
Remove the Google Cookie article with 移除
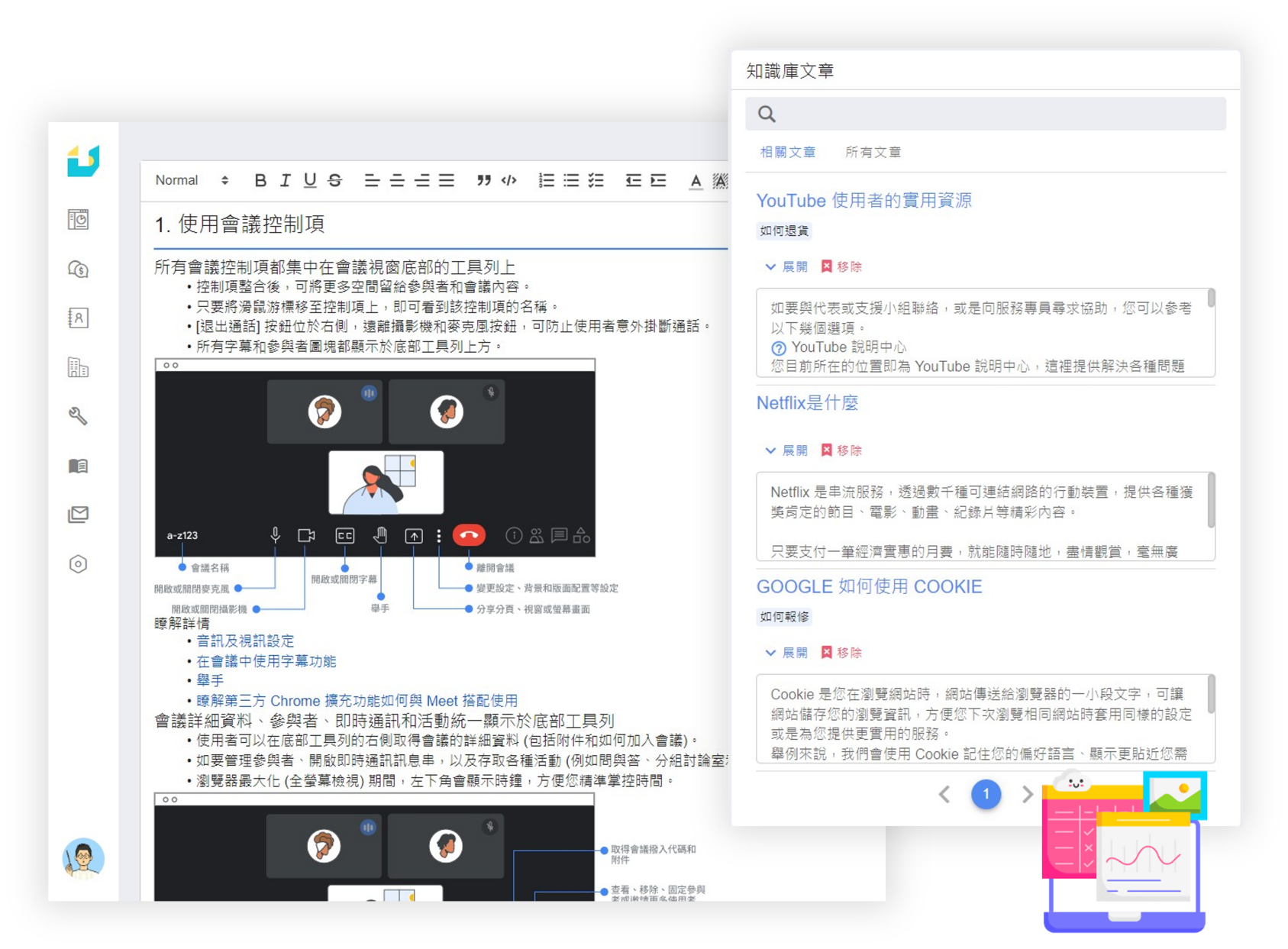click(841, 653)
